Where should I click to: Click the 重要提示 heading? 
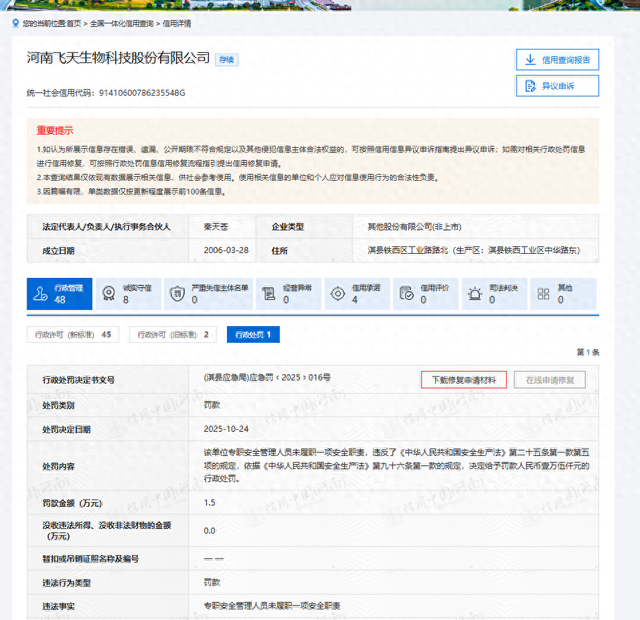pos(55,131)
